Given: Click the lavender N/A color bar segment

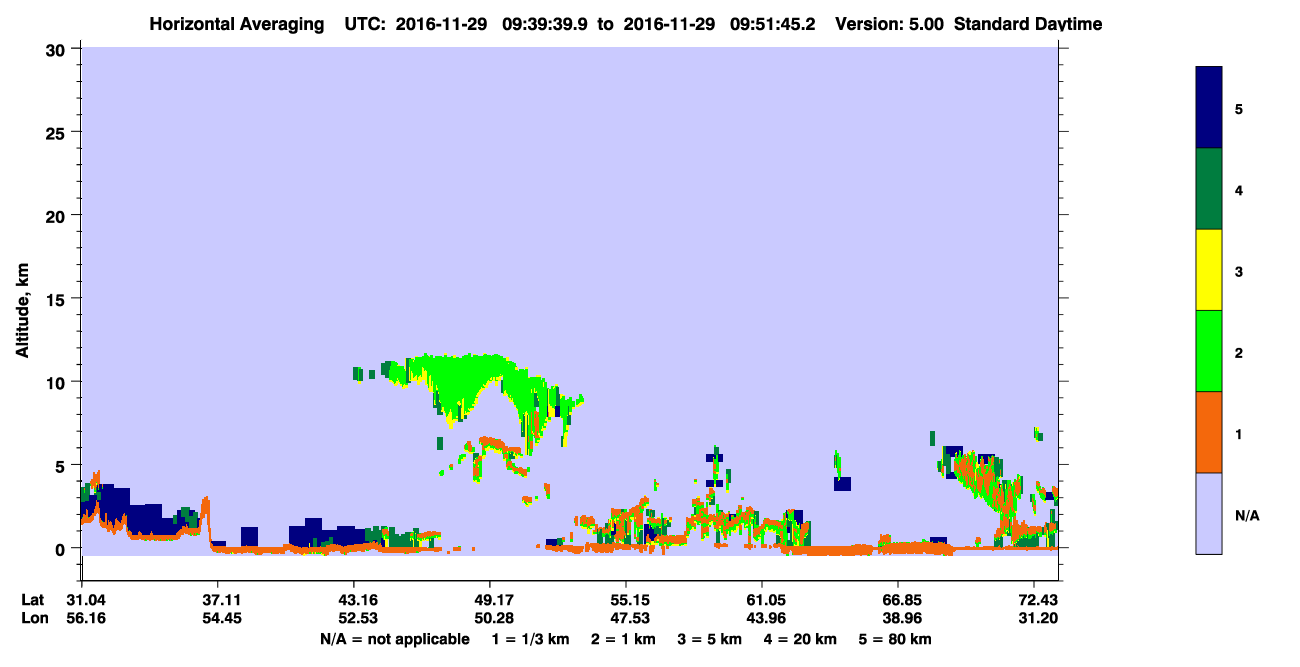Looking at the screenshot, I should point(1209,513).
